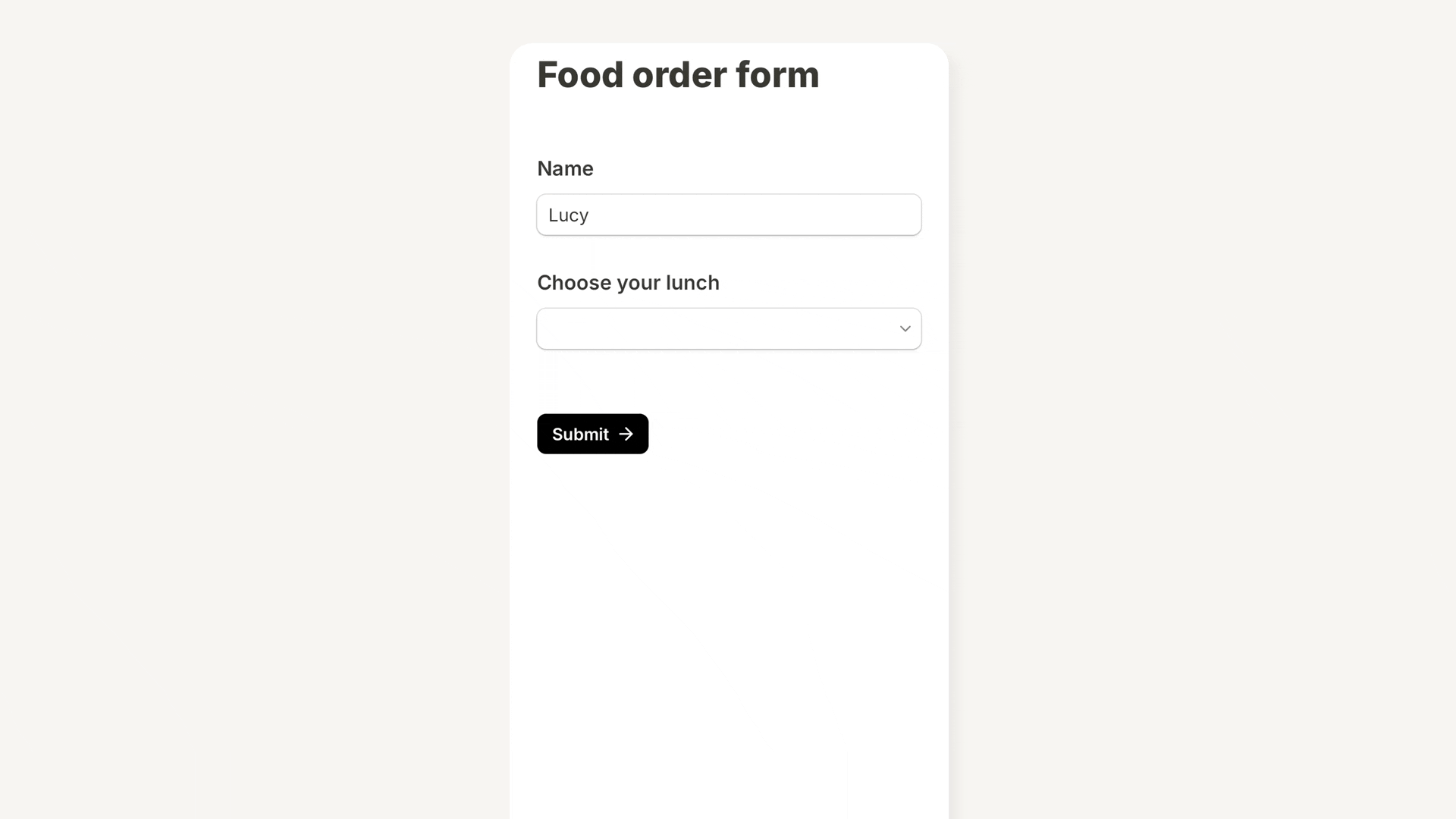Click the Food order form heading
The height and width of the screenshot is (819, 1456).
point(678,75)
